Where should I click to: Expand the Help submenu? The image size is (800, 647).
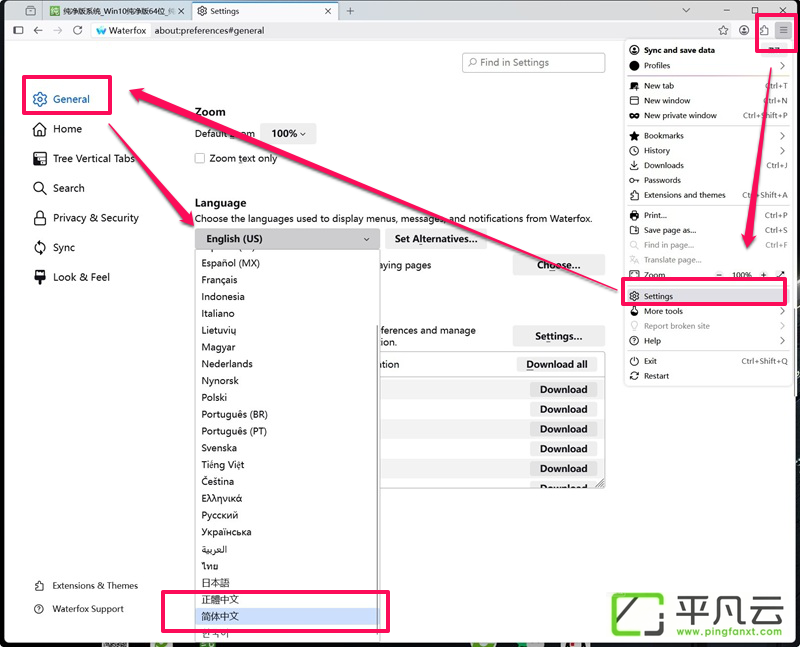[708, 341]
